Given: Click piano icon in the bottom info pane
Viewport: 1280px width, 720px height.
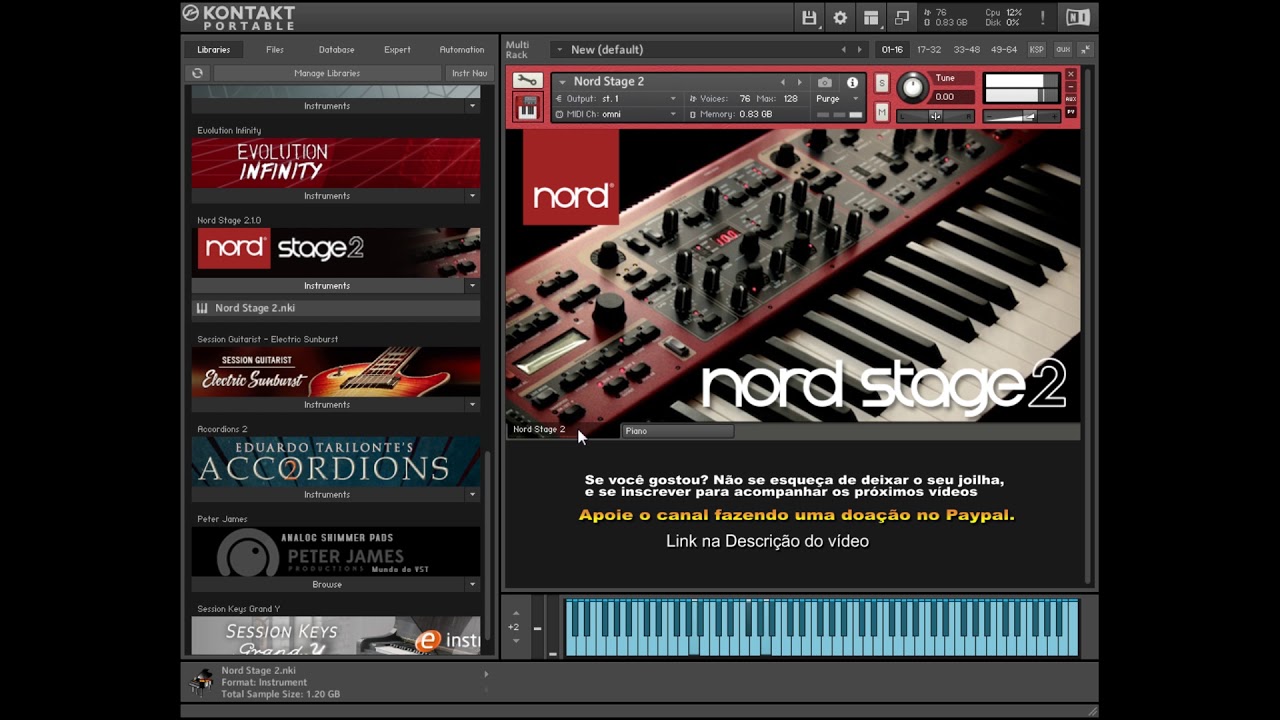Looking at the screenshot, I should tap(203, 682).
